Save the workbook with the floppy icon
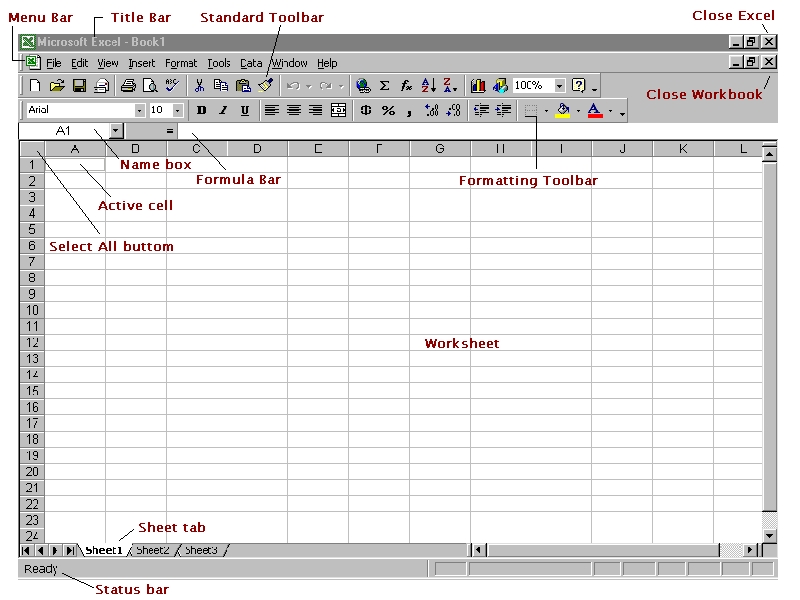 coord(79,85)
